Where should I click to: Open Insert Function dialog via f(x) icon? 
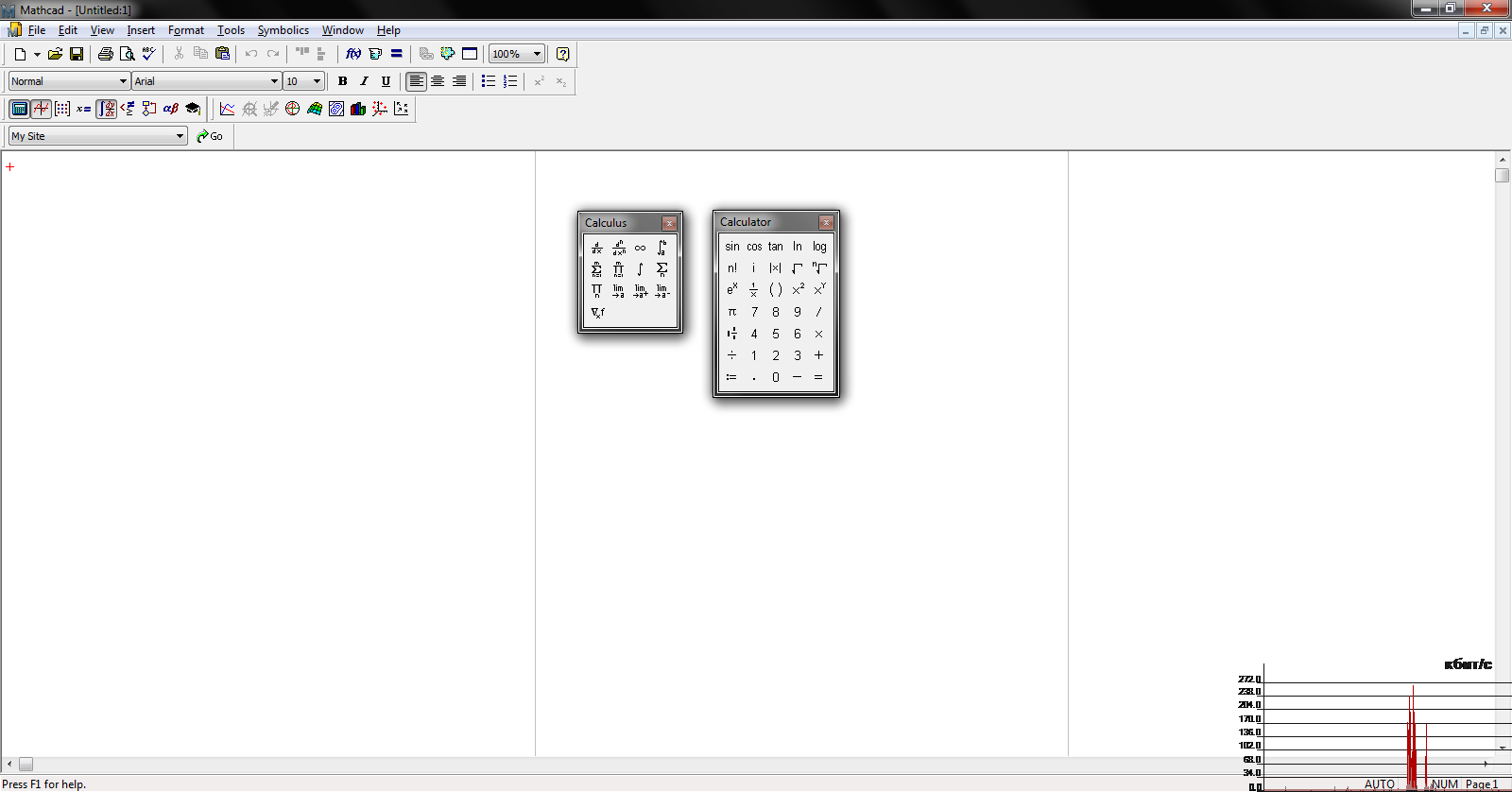click(x=353, y=54)
